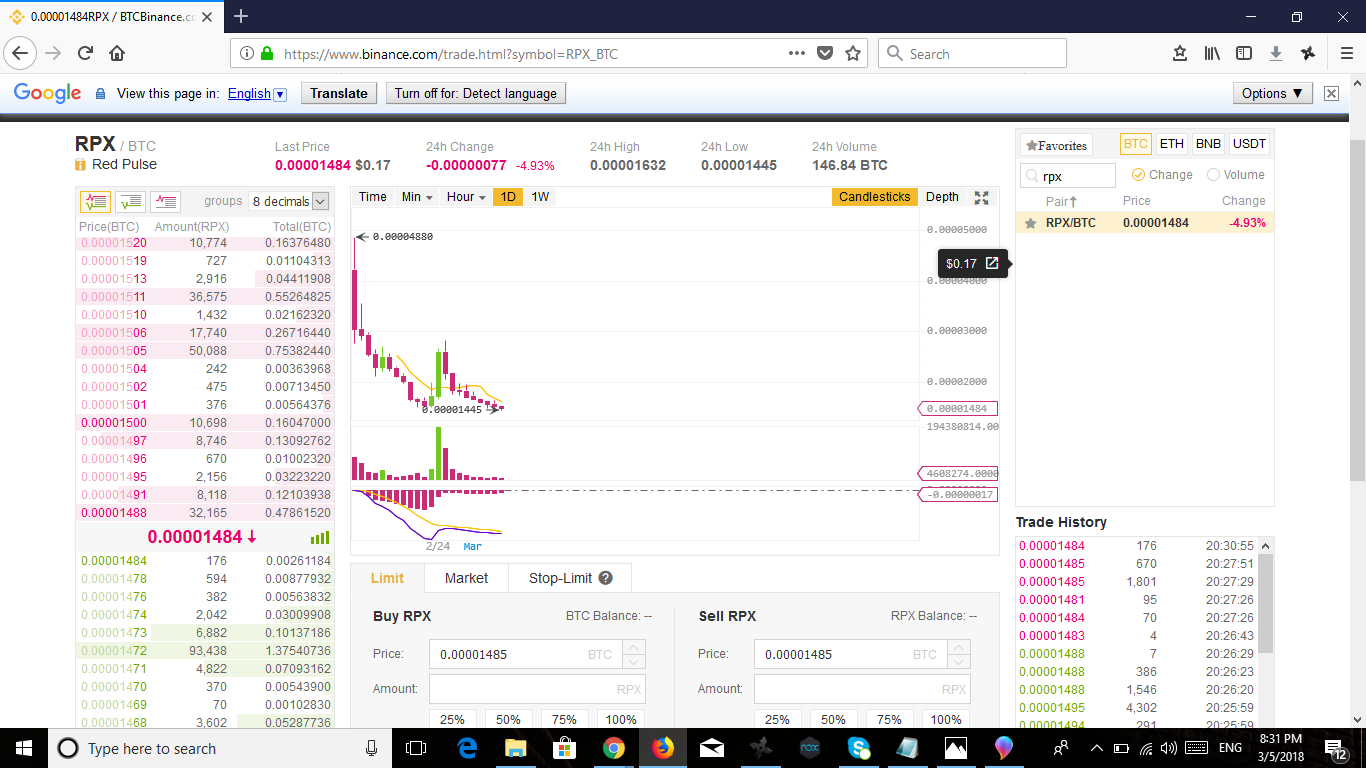Image resolution: width=1366 pixels, height=768 pixels.
Task: Switch market filter to ETH
Action: [1172, 144]
